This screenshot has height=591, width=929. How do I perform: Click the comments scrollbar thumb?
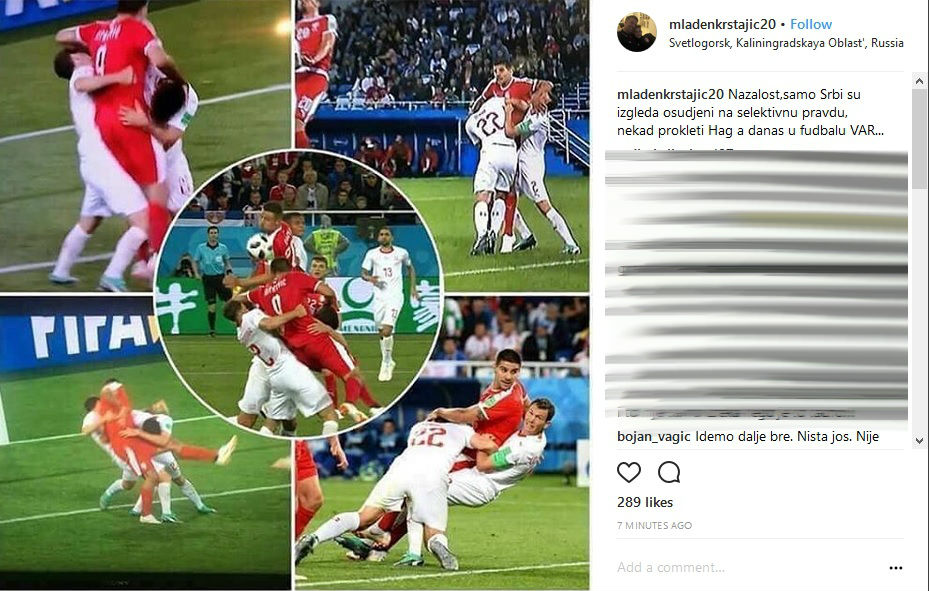pyautogui.click(x=920, y=139)
